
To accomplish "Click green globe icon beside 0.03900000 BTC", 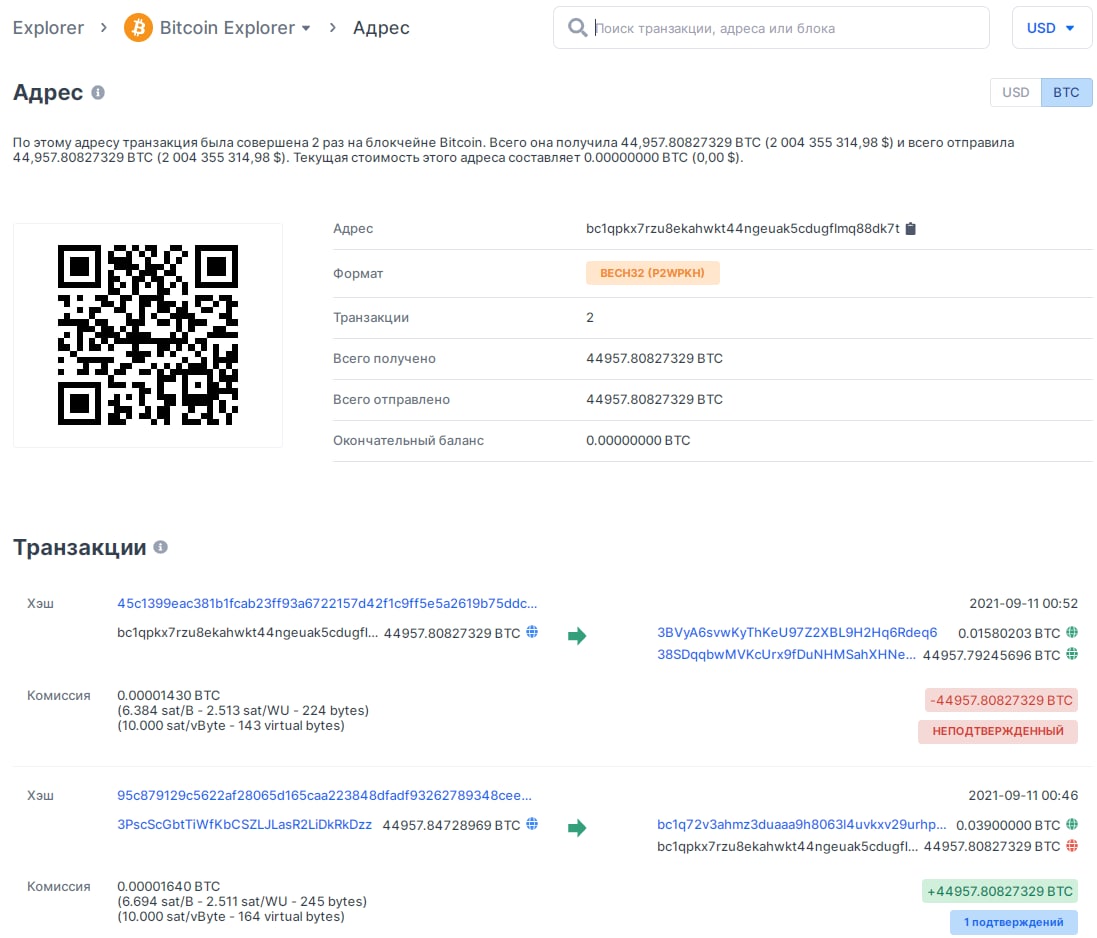I will pos(1072,825).
